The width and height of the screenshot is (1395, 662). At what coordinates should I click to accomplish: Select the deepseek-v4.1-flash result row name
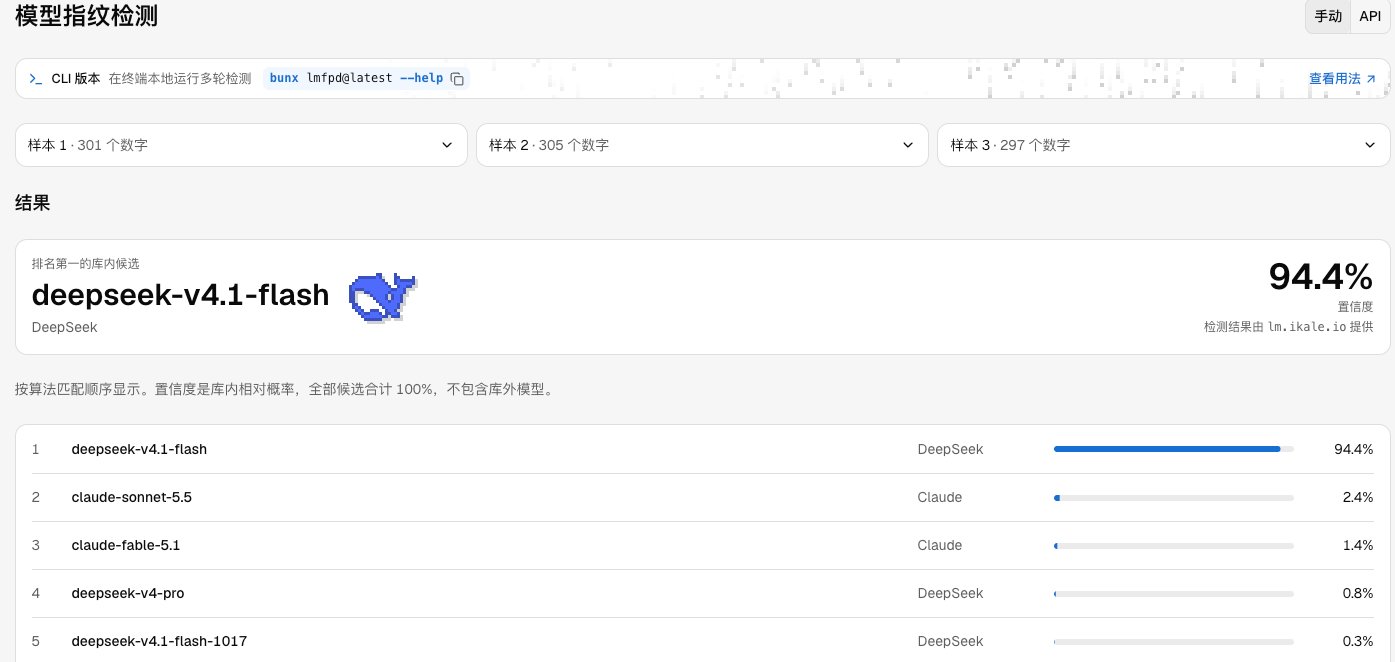point(139,449)
